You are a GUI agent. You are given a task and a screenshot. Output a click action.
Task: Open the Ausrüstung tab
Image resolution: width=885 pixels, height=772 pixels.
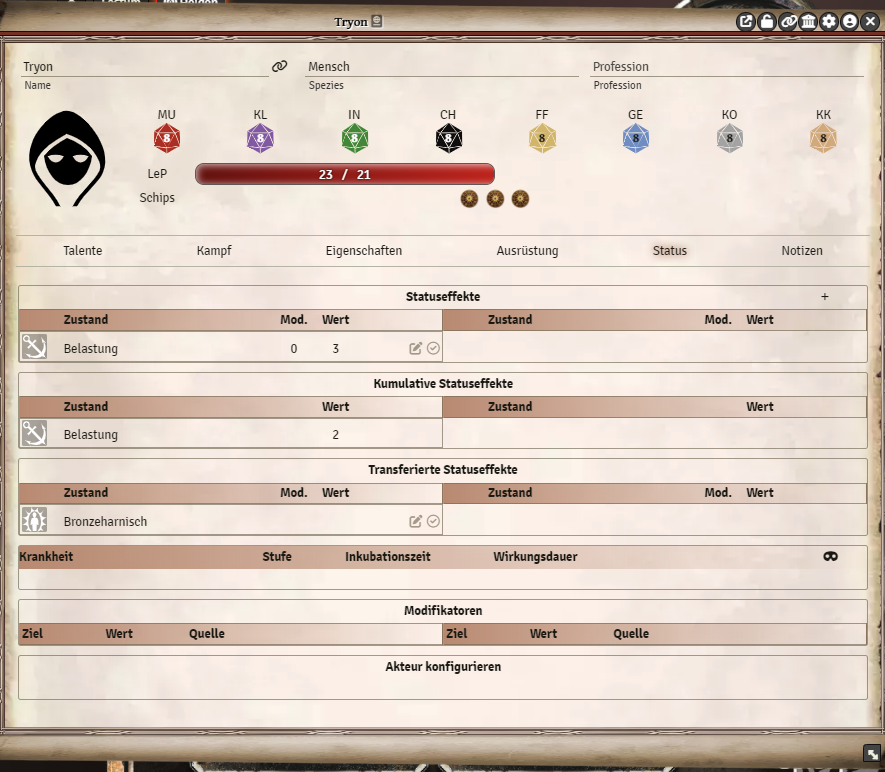point(527,251)
